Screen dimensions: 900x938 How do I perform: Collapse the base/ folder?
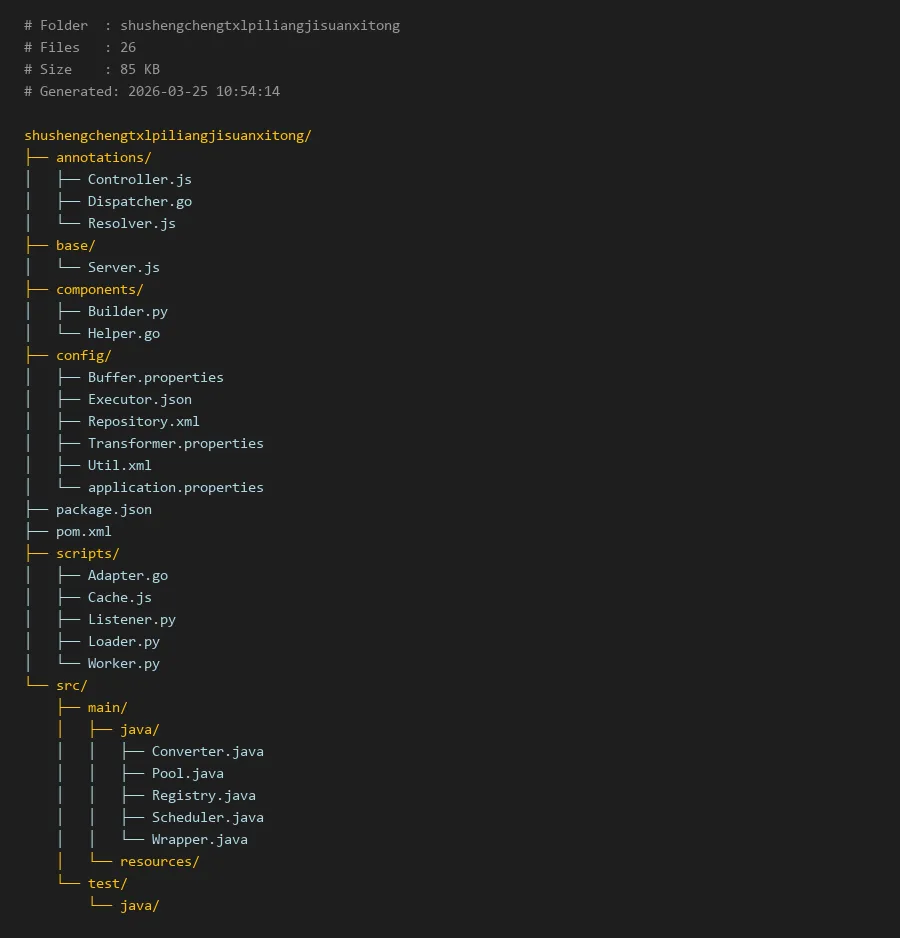click(x=75, y=245)
